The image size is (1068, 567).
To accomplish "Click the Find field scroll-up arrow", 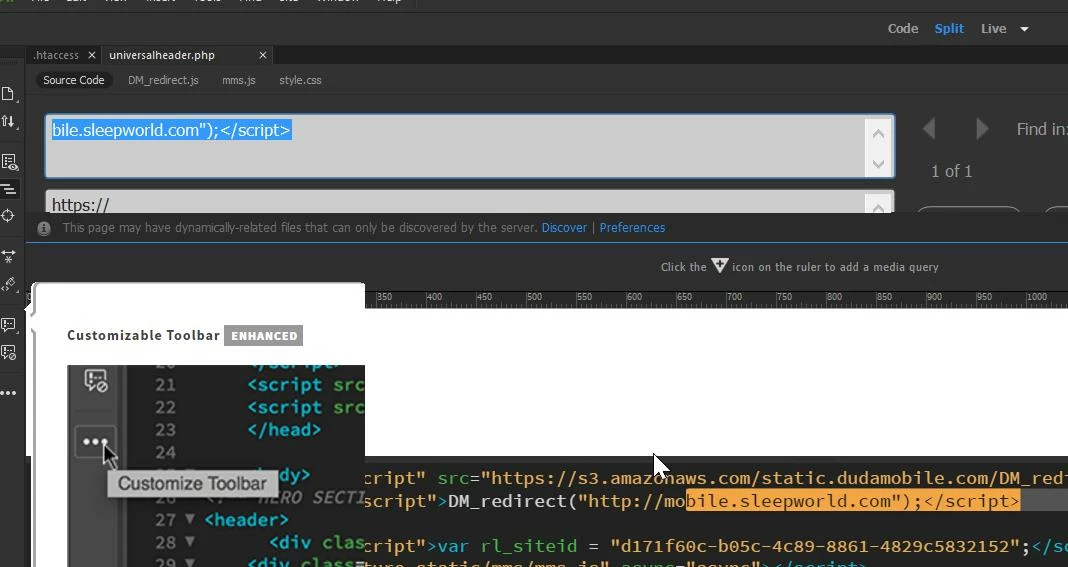I will 878,134.
